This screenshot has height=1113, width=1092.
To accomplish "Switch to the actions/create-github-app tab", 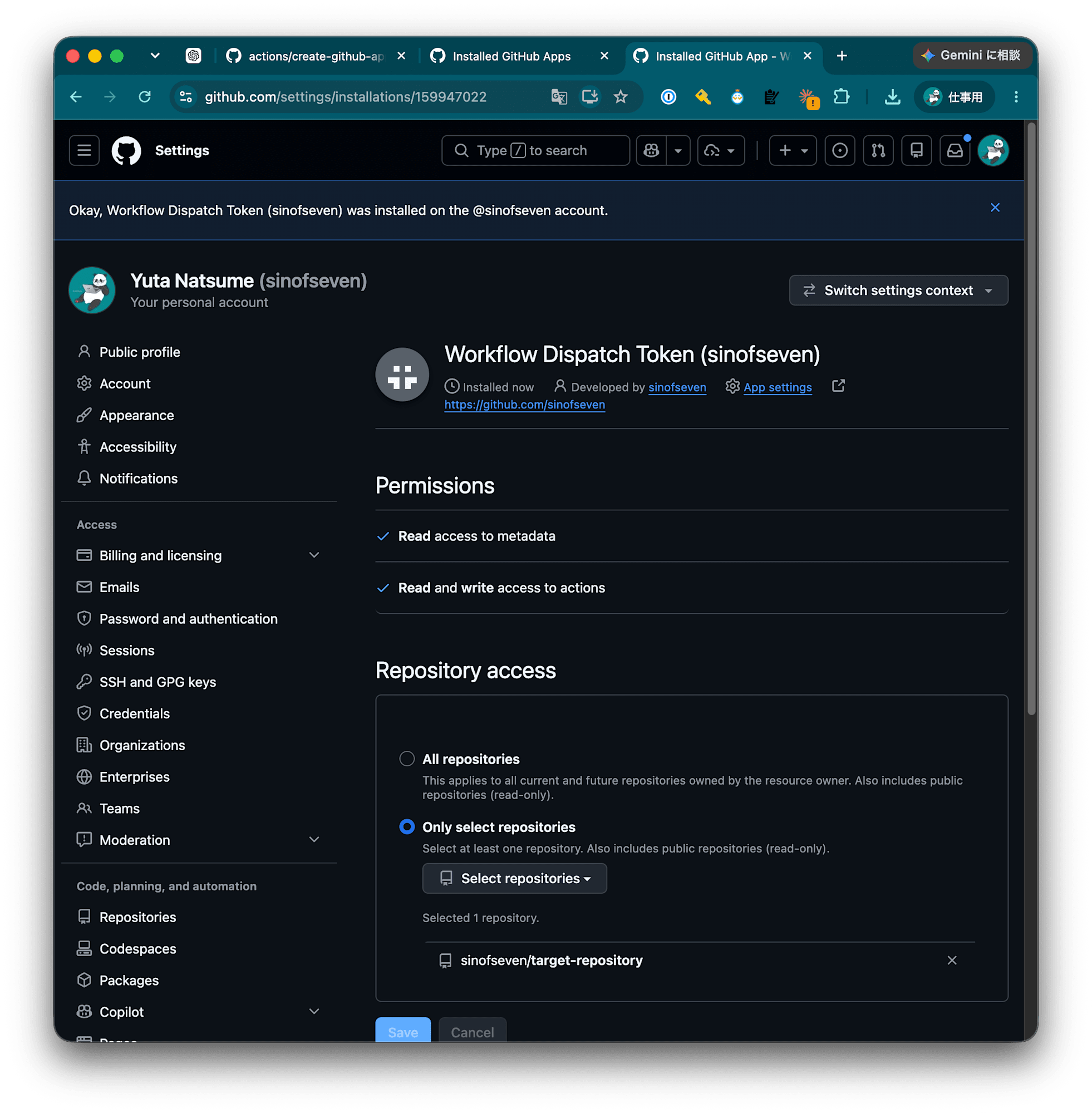I will click(315, 56).
